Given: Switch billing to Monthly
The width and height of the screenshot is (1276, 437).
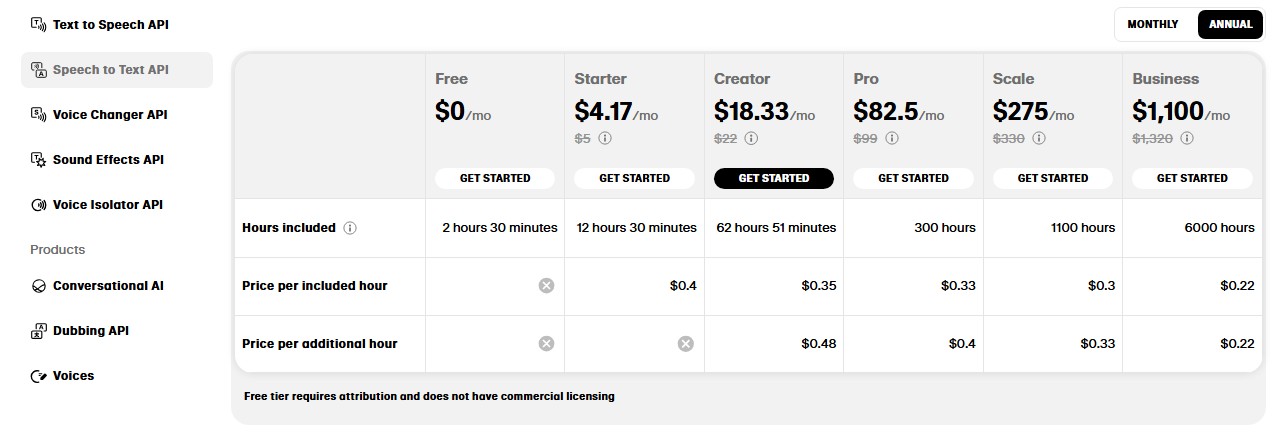Looking at the screenshot, I should (x=1152, y=24).
